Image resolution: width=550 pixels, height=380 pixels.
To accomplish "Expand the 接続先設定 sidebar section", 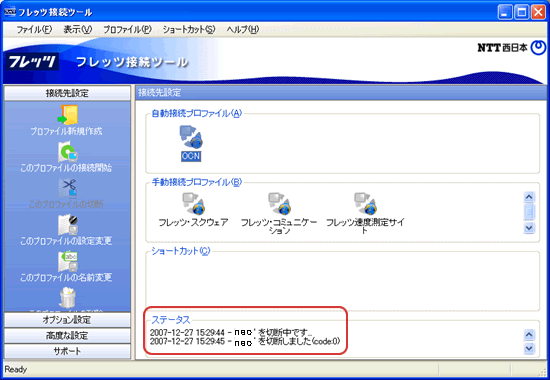I will coord(67,93).
